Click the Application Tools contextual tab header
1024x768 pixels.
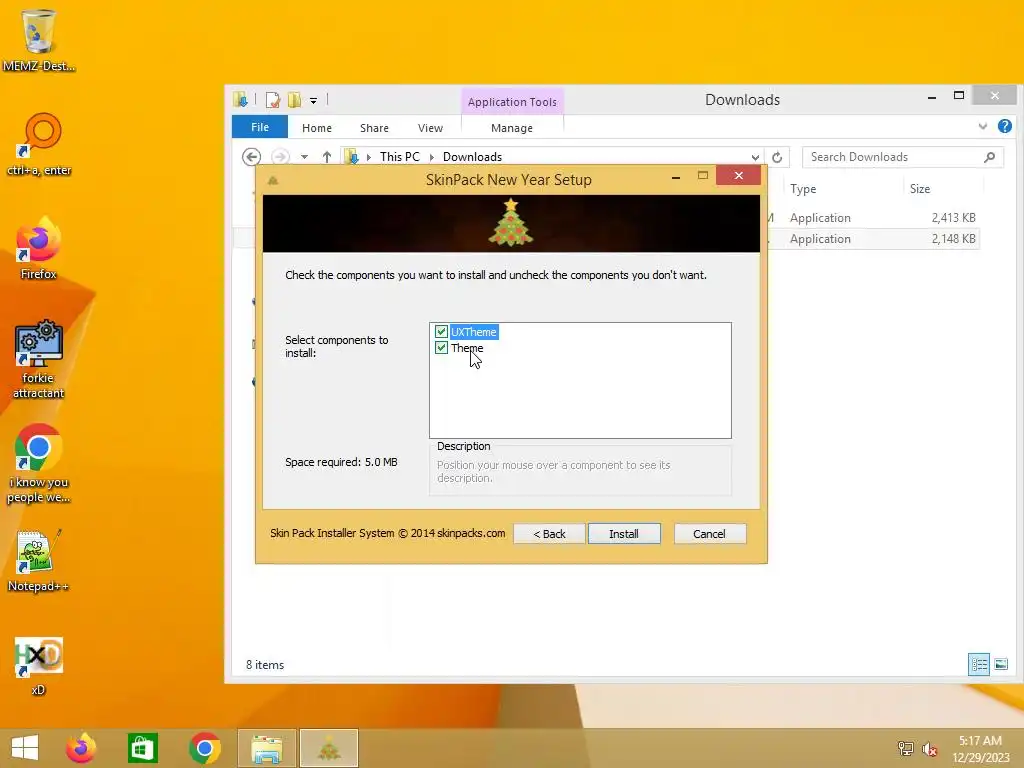pyautogui.click(x=512, y=102)
